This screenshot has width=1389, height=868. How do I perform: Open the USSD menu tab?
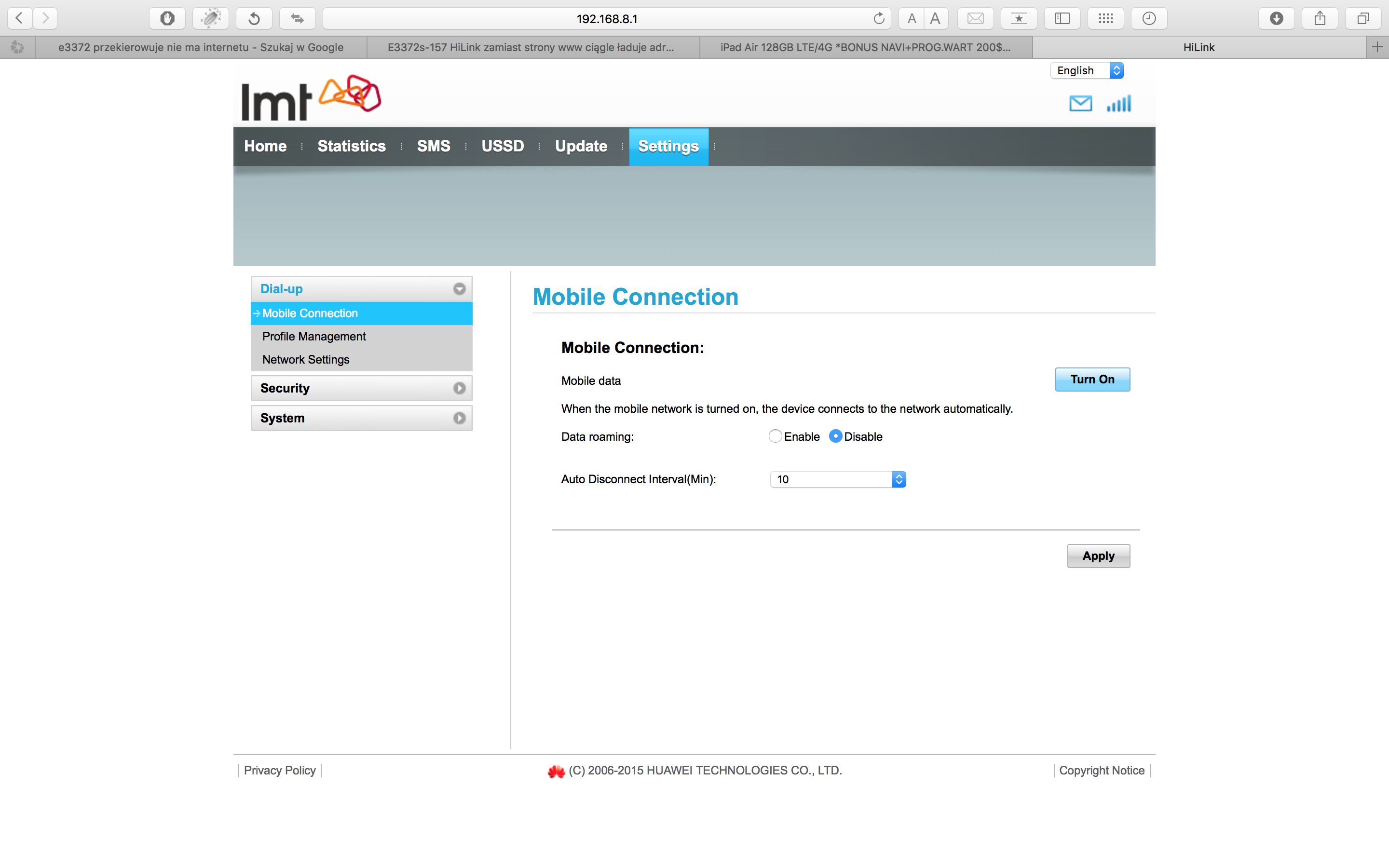pyautogui.click(x=502, y=147)
